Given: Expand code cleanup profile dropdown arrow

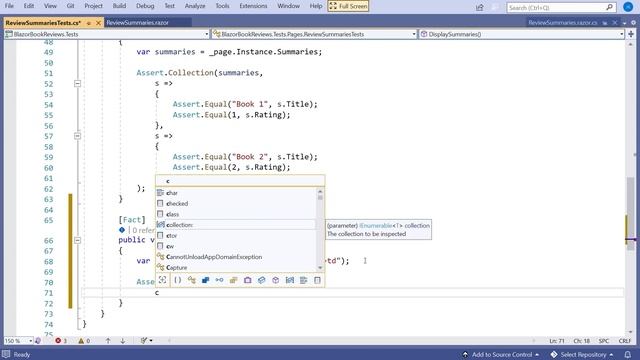Looking at the screenshot, I should click(x=151, y=340).
